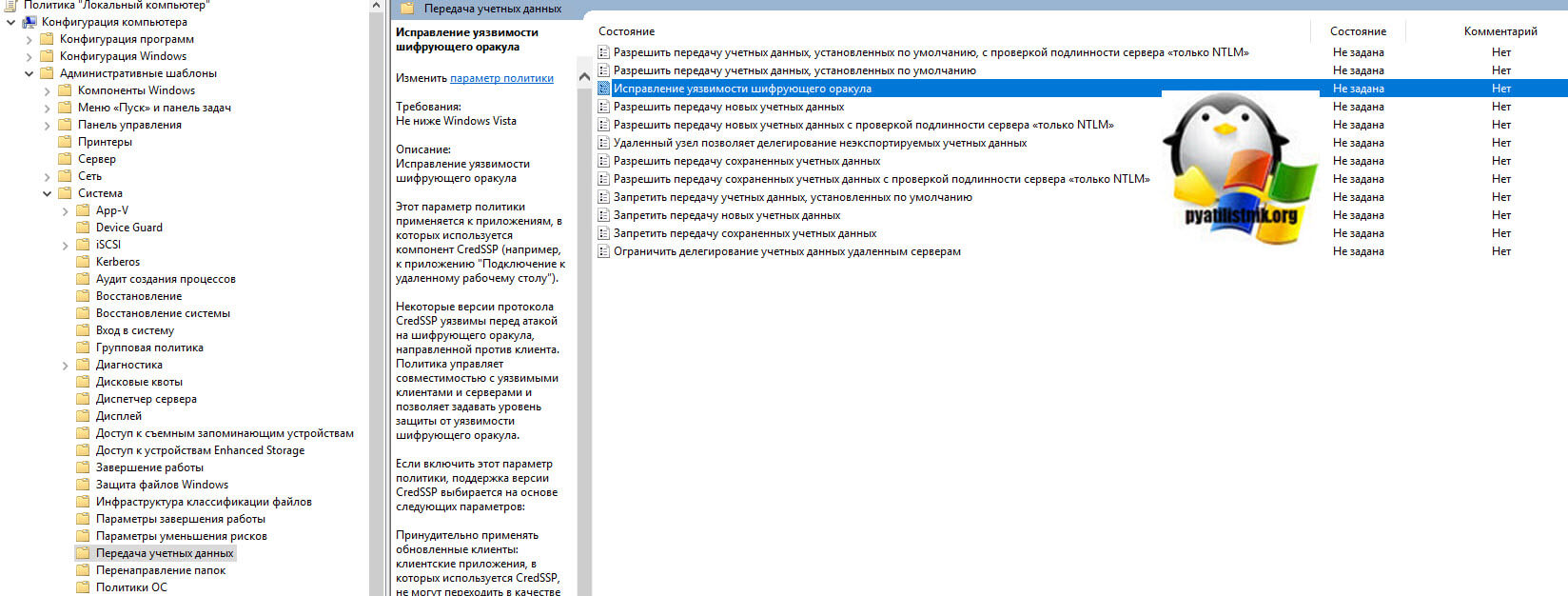This screenshot has width=1568, height=596.
Task: Click the 'Конфигурация компьютера' computer icon
Action: pos(29,22)
